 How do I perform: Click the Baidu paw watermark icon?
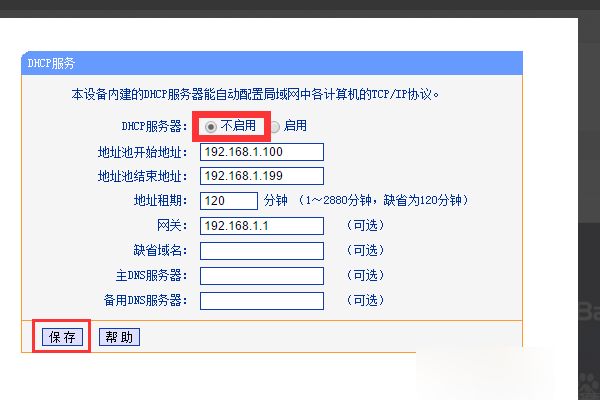point(590,385)
